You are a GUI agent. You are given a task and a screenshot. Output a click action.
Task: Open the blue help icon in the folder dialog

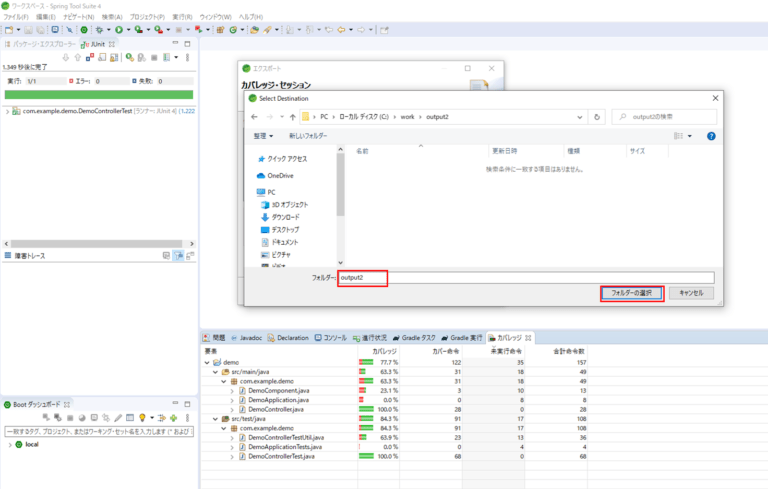711,135
